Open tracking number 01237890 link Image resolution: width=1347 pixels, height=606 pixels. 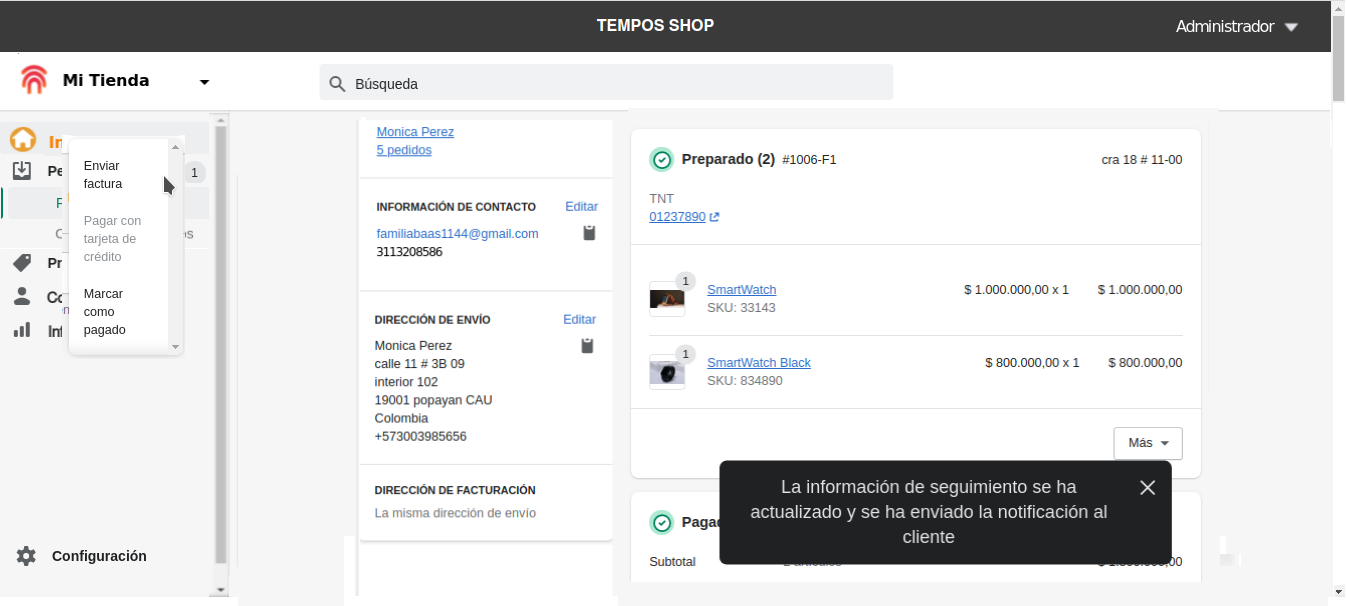[x=677, y=216]
